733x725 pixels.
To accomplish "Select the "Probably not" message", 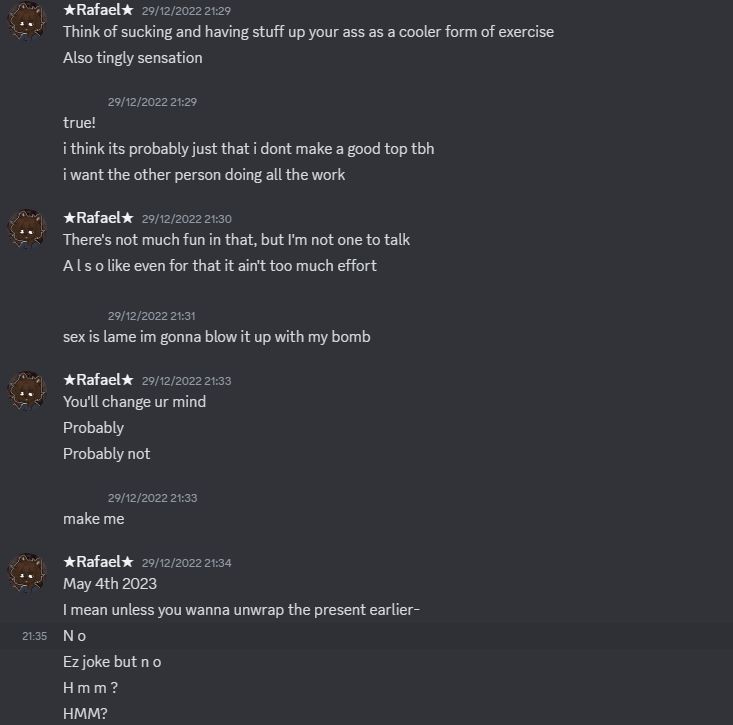I will 106,454.
